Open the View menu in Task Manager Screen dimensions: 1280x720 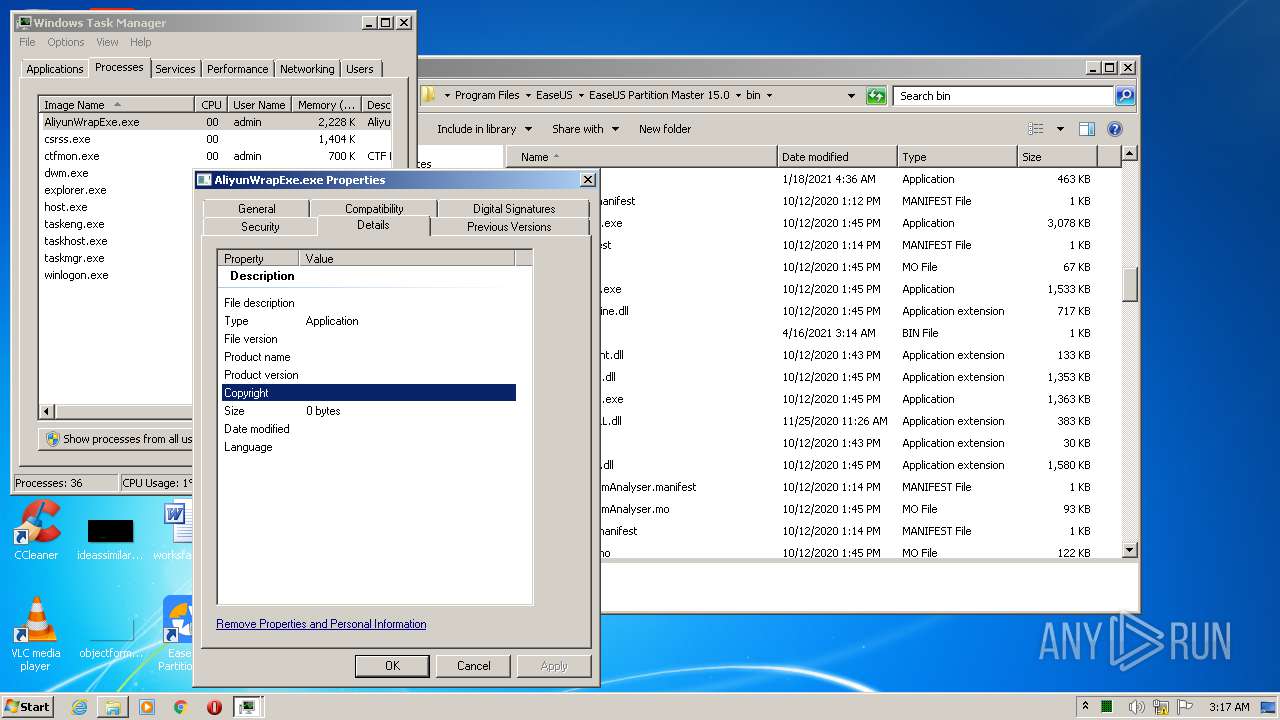(x=107, y=42)
